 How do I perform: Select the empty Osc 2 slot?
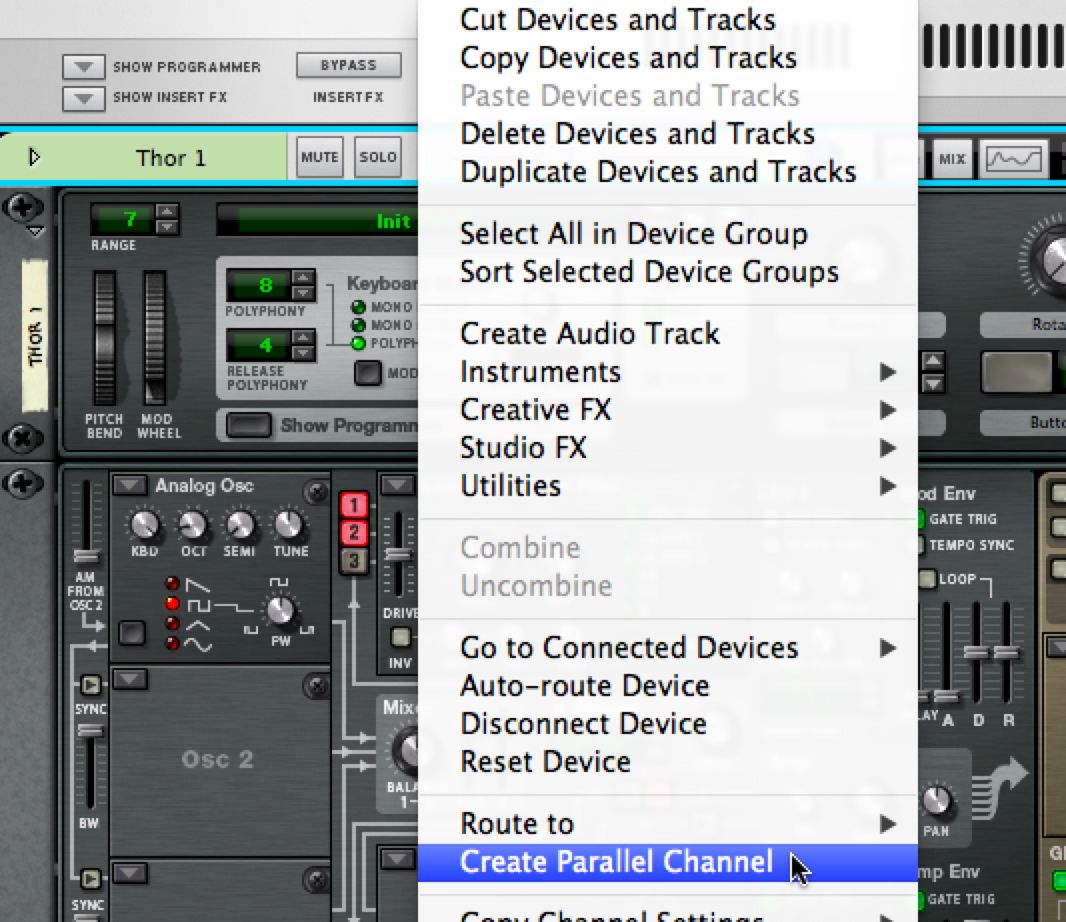point(219,760)
